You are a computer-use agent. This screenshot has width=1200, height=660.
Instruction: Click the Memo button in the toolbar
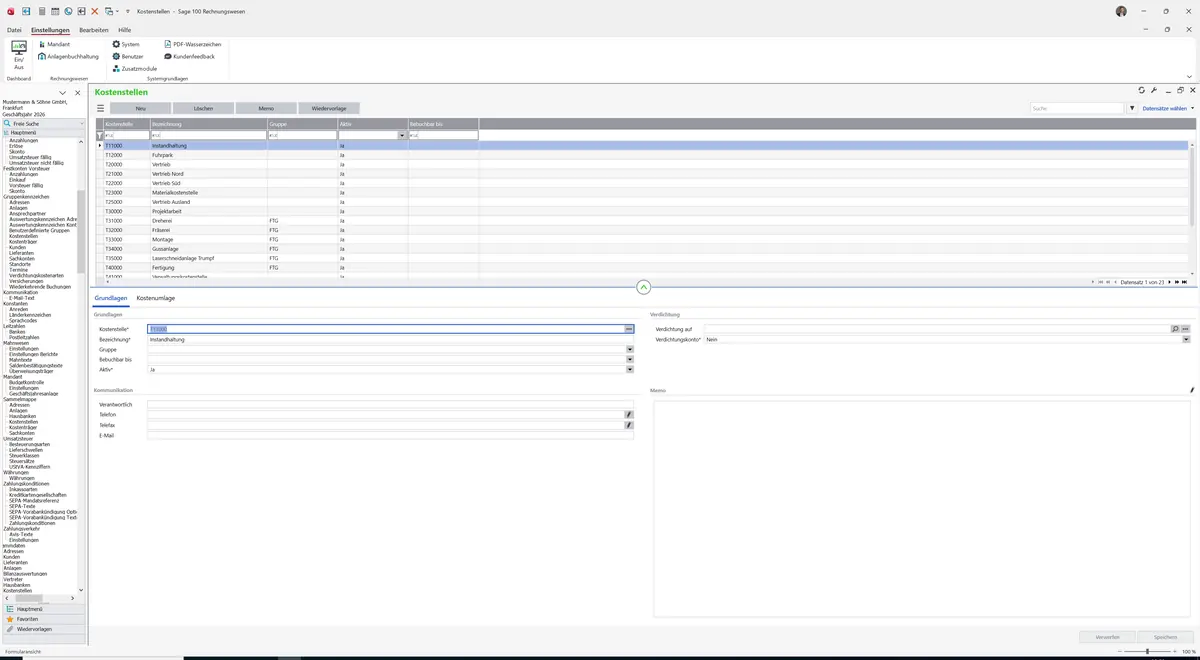[266, 108]
